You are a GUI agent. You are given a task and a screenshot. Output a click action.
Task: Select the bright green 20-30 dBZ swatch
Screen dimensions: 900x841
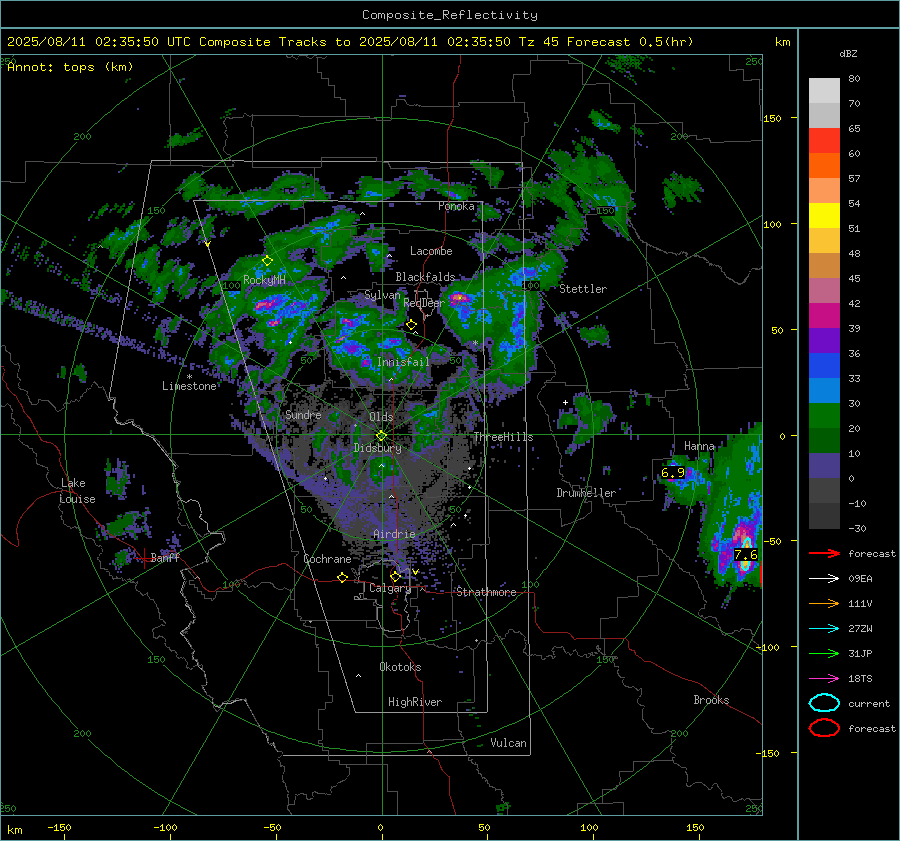824,415
